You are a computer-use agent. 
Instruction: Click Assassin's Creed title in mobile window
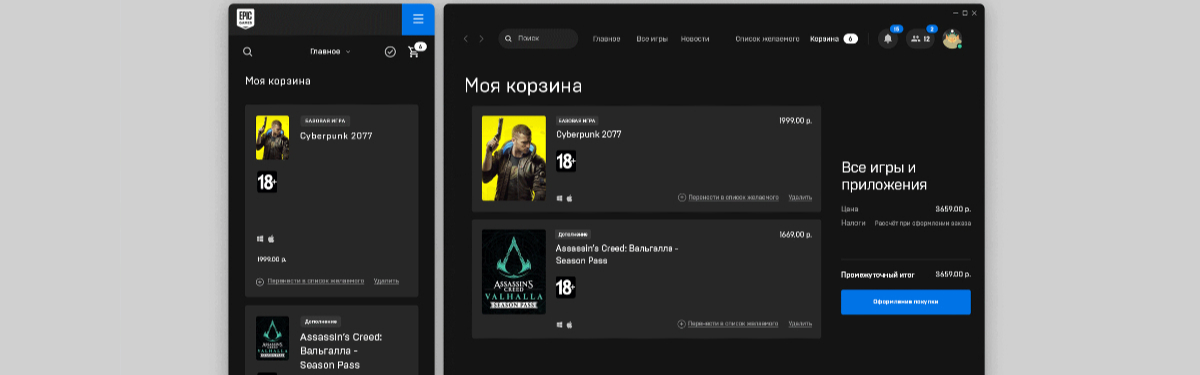pyautogui.click(x=341, y=351)
